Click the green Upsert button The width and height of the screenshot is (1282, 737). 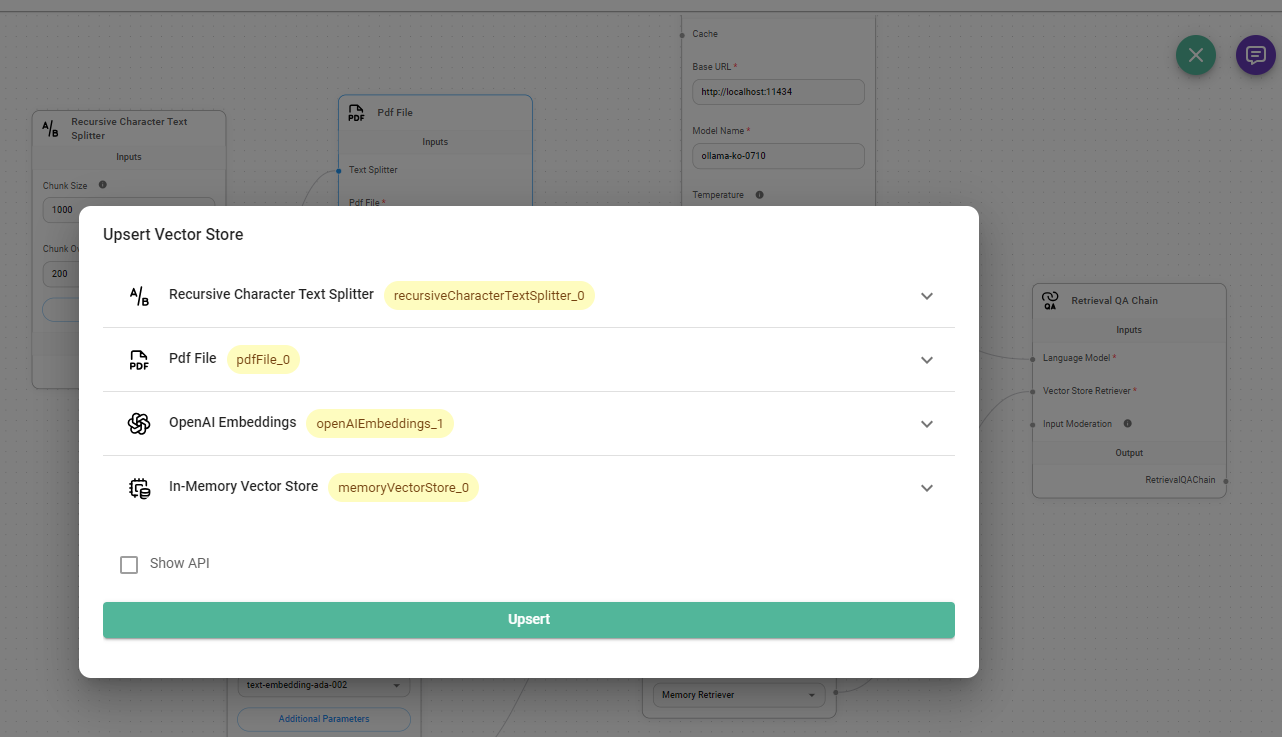tap(529, 620)
